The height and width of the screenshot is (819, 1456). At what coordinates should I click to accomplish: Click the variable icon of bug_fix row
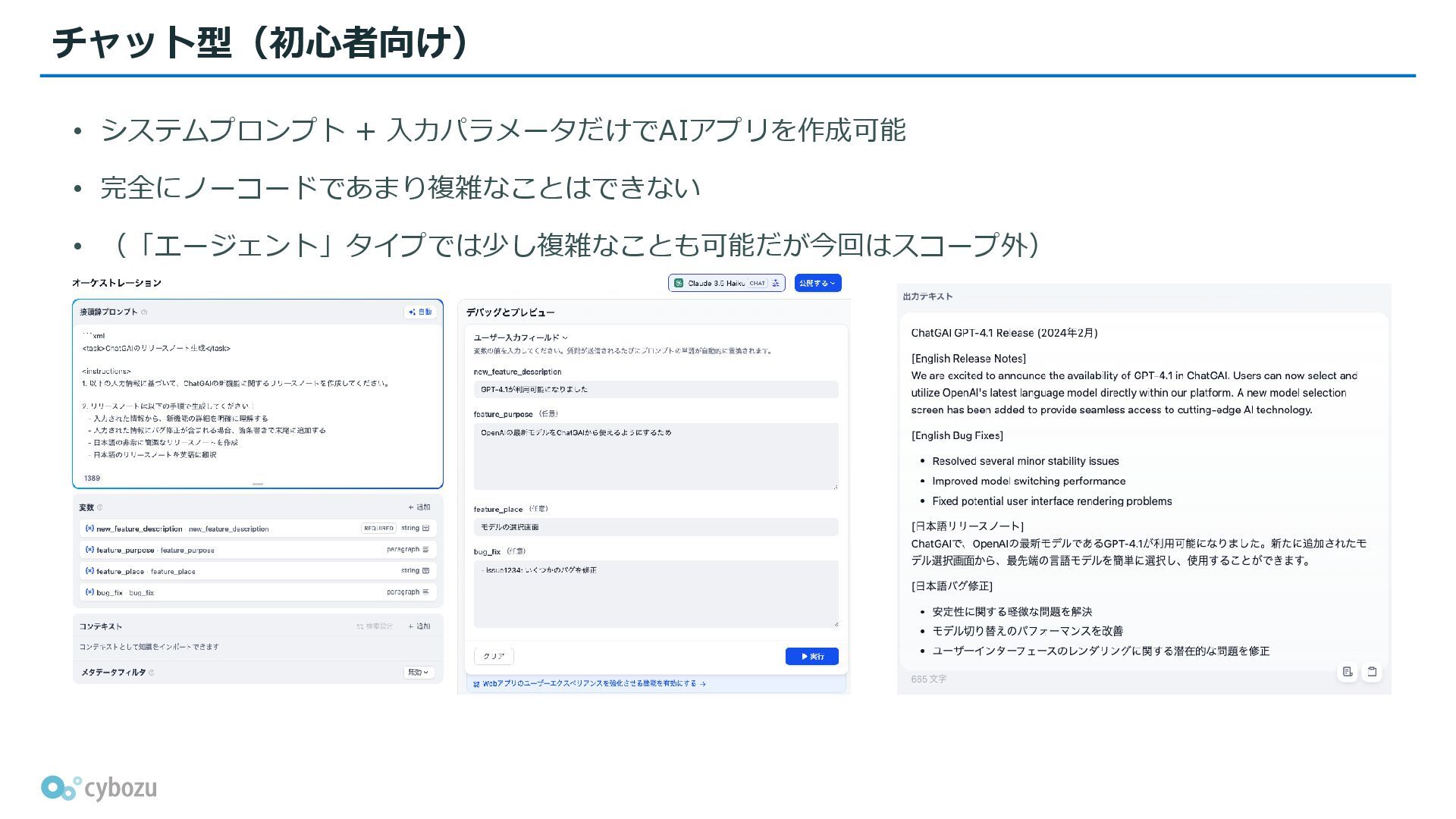(x=89, y=592)
